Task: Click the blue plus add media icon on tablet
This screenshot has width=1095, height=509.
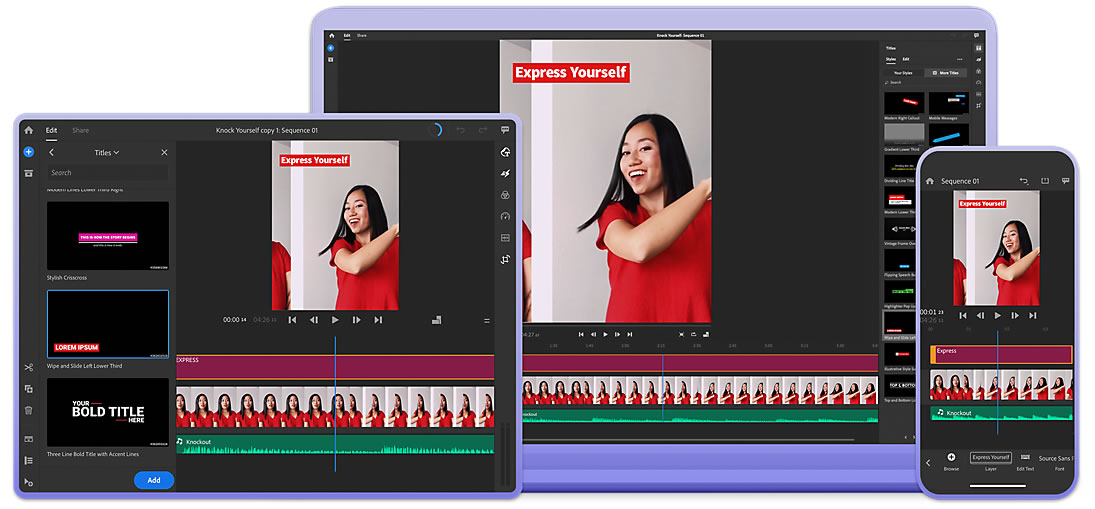Action: pos(28,152)
